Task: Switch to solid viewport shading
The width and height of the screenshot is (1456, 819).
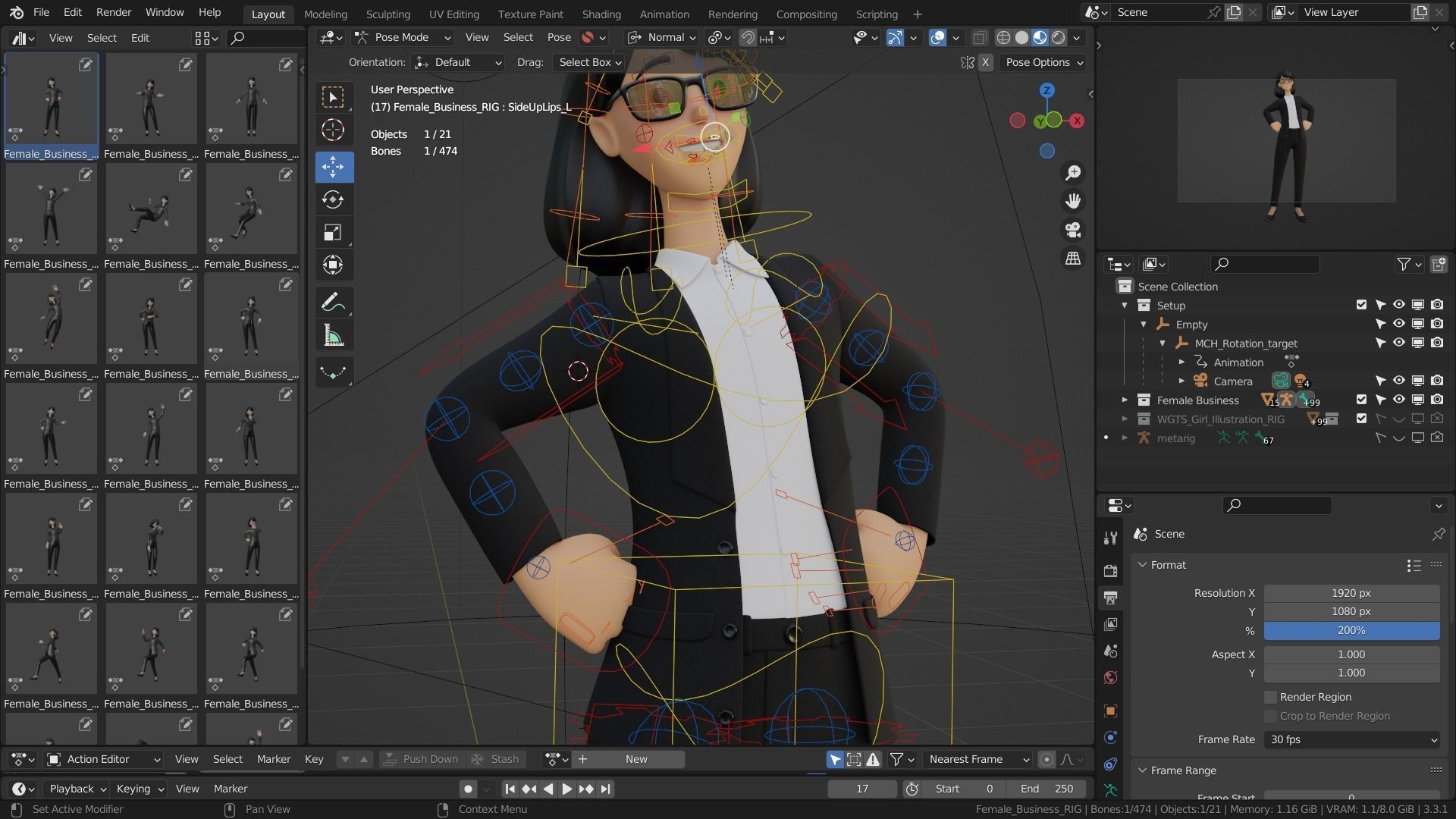Action: click(1021, 37)
